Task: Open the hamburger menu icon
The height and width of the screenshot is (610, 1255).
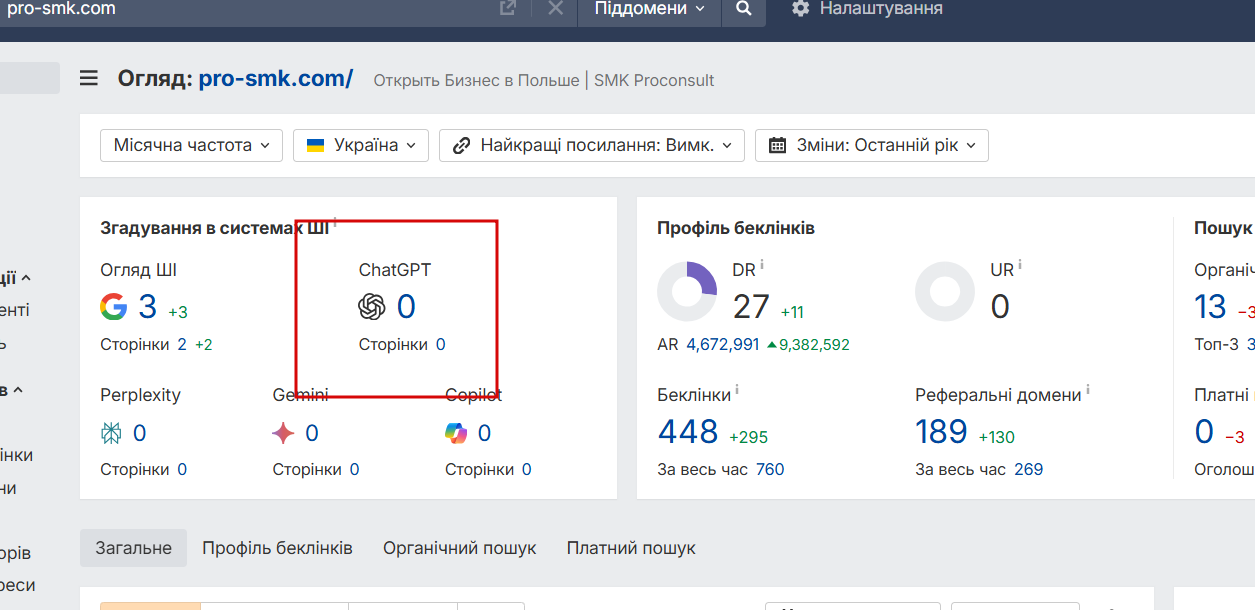Action: tap(89, 78)
